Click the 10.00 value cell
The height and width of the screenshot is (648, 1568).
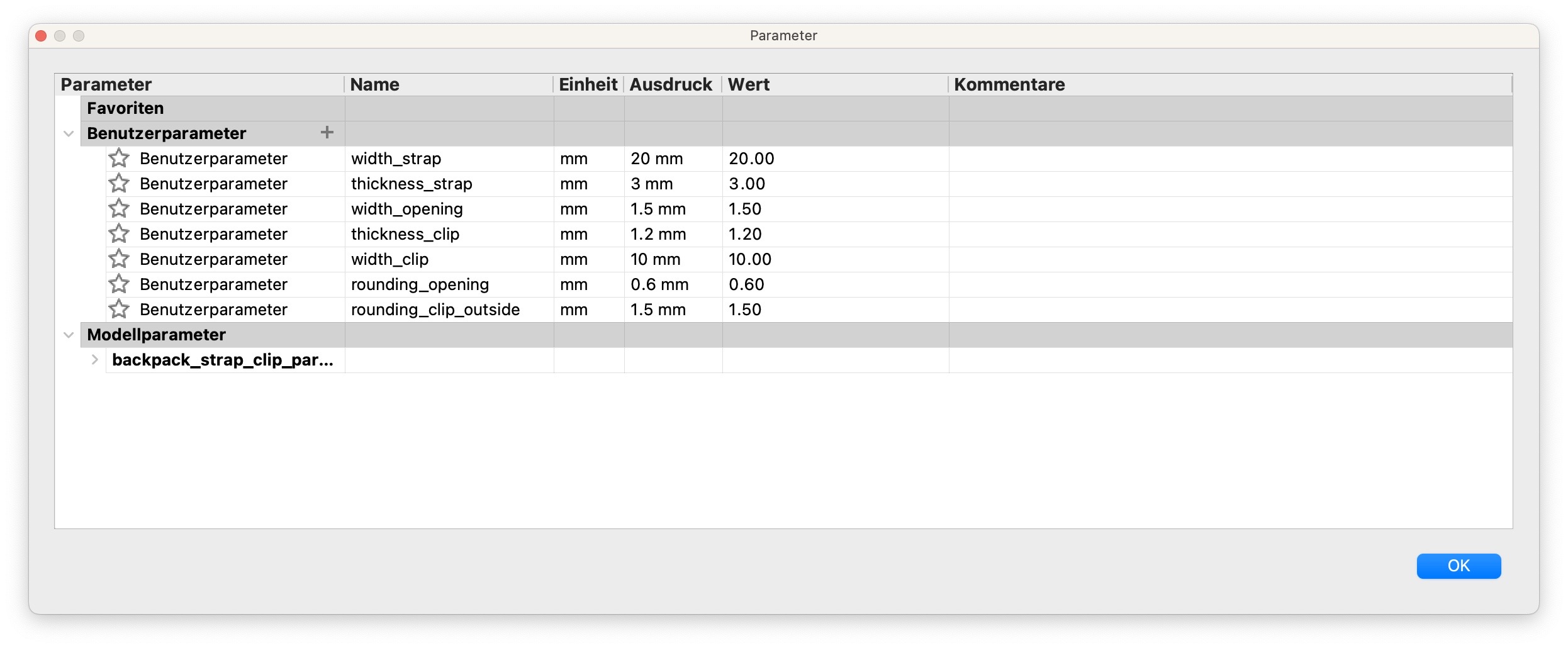coord(836,259)
